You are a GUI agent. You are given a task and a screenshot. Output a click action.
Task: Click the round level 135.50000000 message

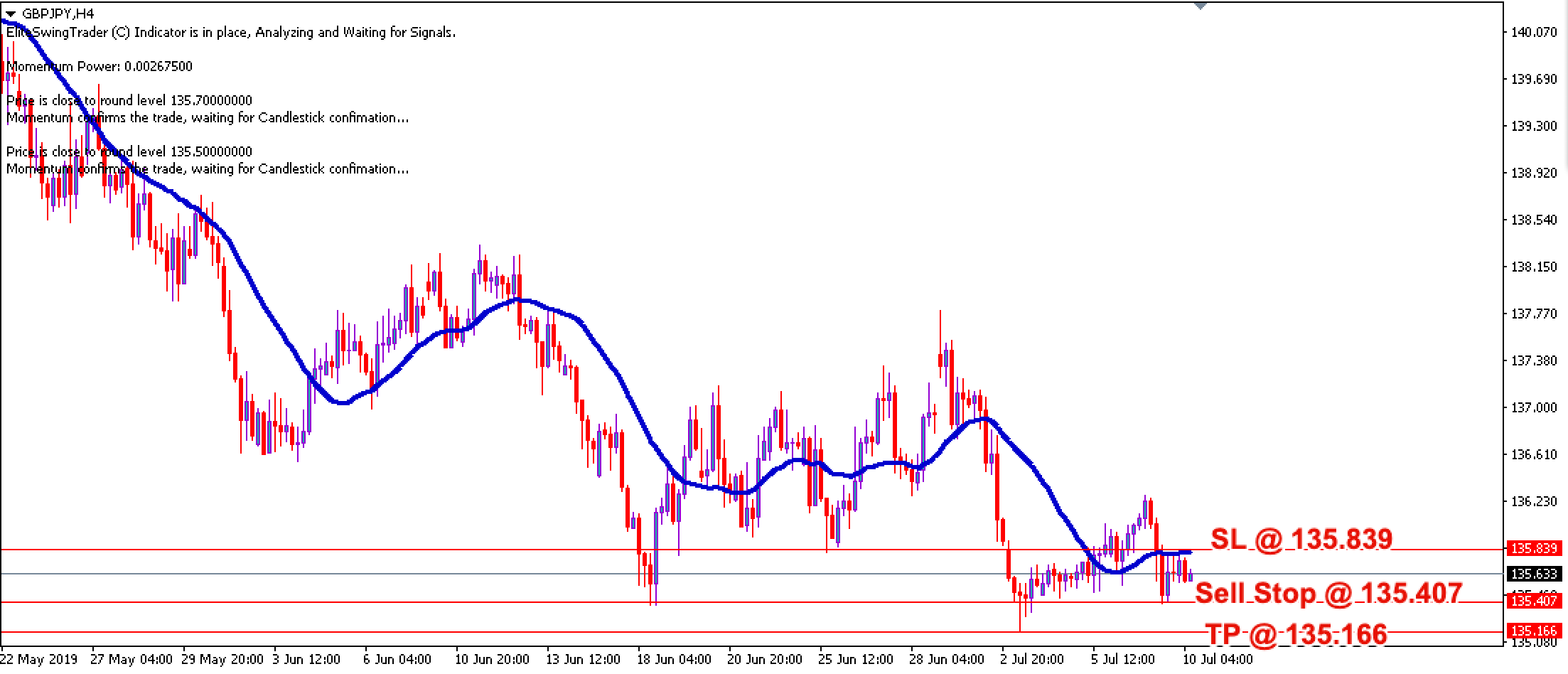click(129, 151)
